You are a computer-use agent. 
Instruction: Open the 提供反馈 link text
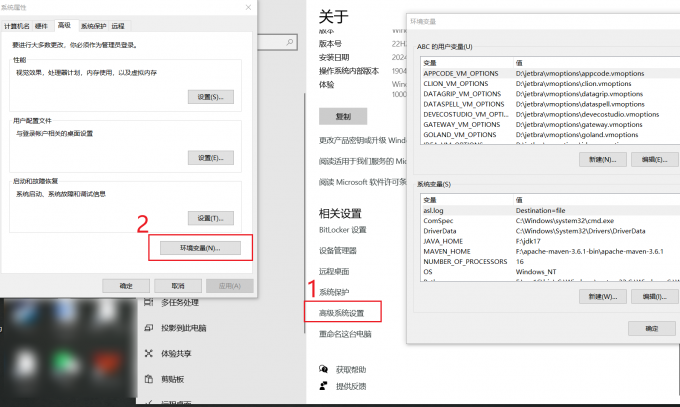pyautogui.click(x=351, y=386)
